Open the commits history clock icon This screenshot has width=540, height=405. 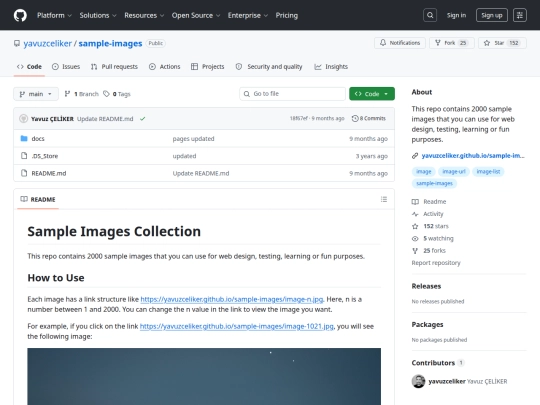tap(355, 118)
